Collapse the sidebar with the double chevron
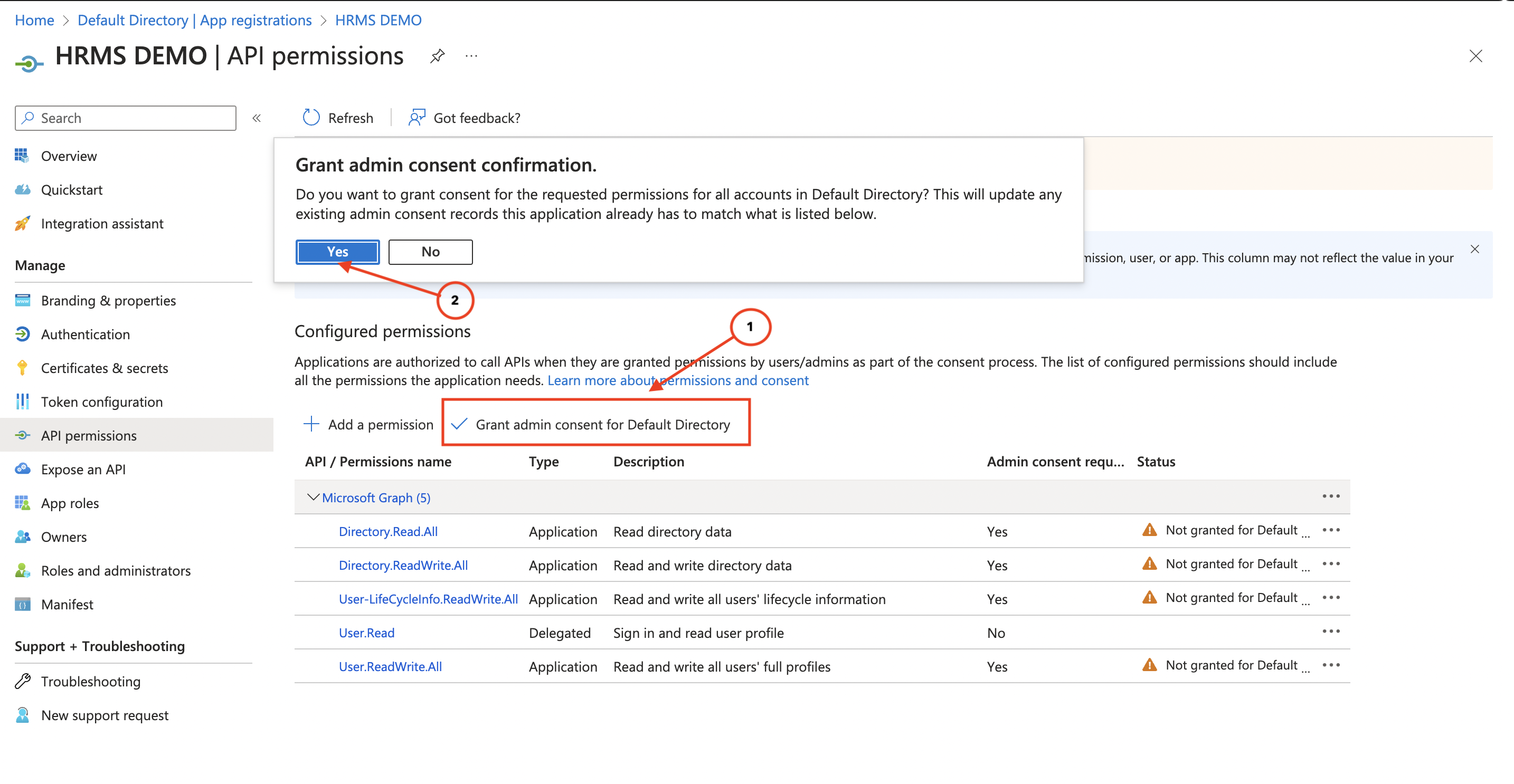1514x784 pixels. [x=257, y=118]
